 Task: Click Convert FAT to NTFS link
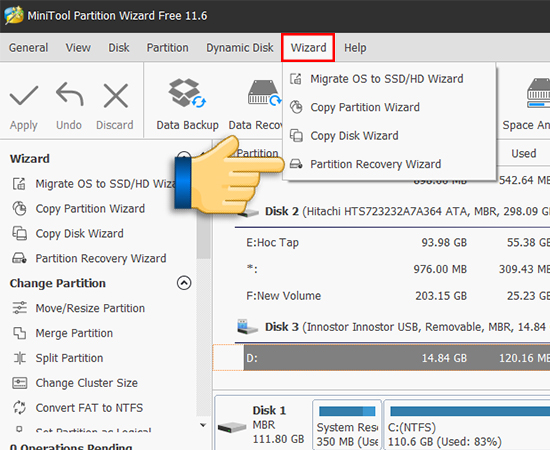coord(89,408)
